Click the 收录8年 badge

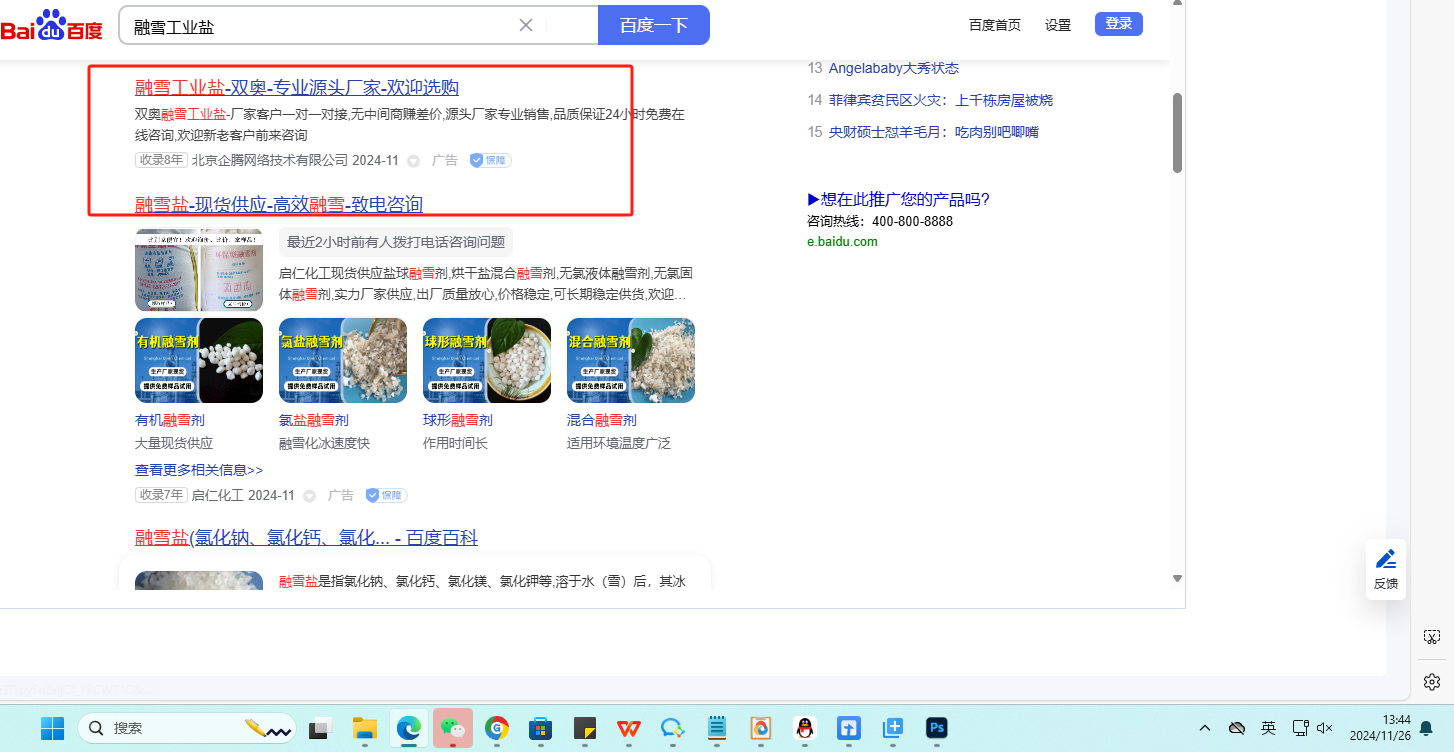161,160
